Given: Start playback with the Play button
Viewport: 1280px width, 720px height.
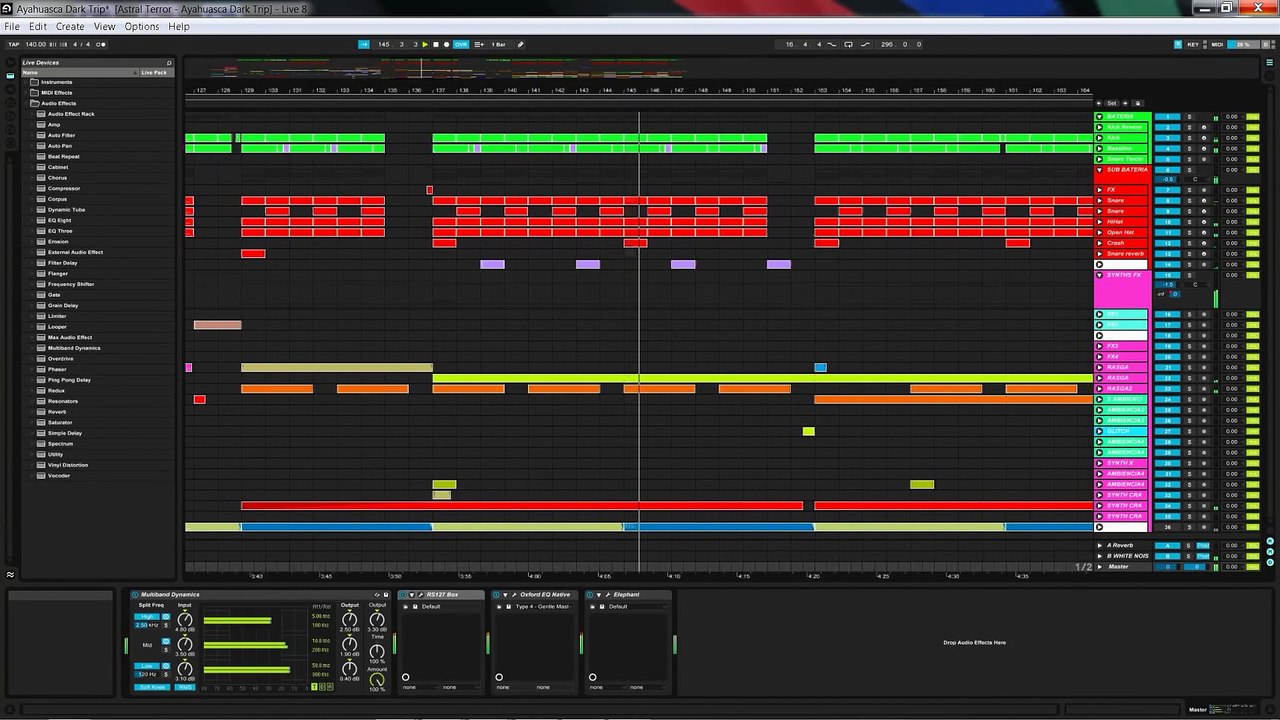Looking at the screenshot, I should 425,44.
